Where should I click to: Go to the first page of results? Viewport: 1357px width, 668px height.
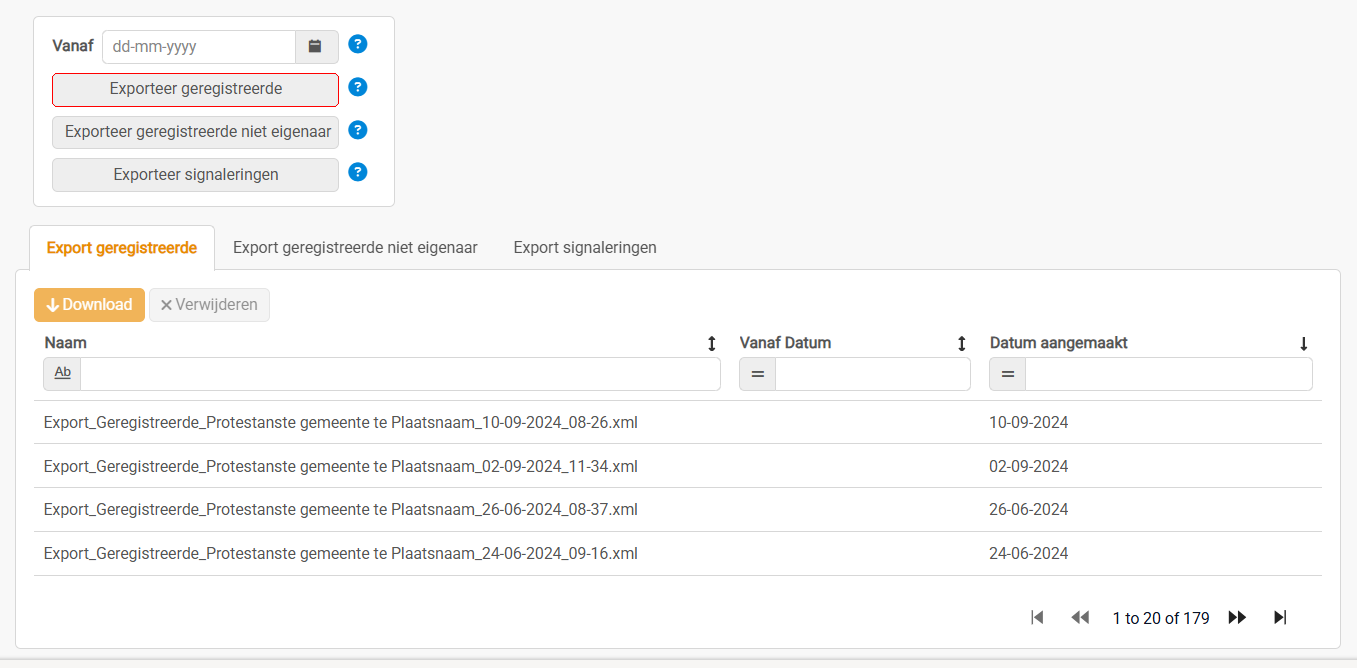tap(1037, 618)
